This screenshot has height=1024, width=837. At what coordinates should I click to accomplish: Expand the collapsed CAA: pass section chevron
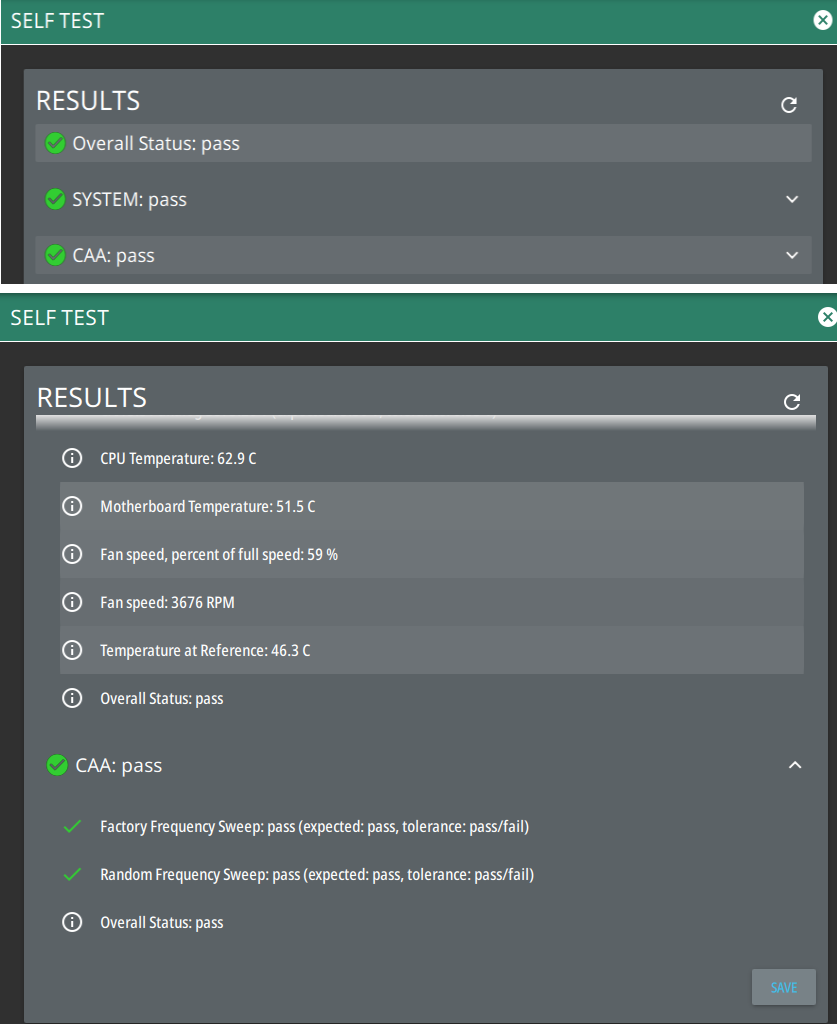(x=792, y=256)
